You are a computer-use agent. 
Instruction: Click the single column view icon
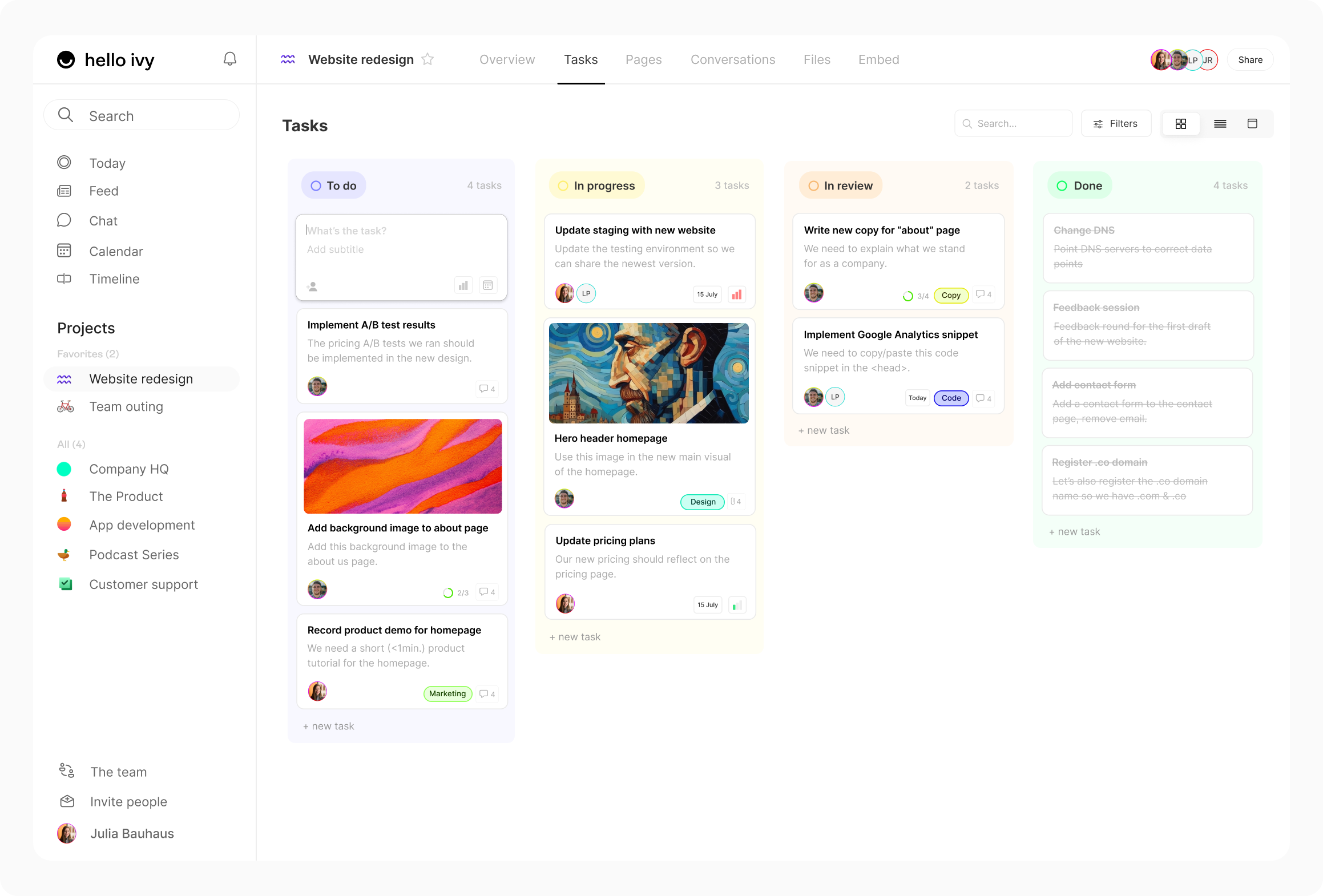pyautogui.click(x=1252, y=123)
